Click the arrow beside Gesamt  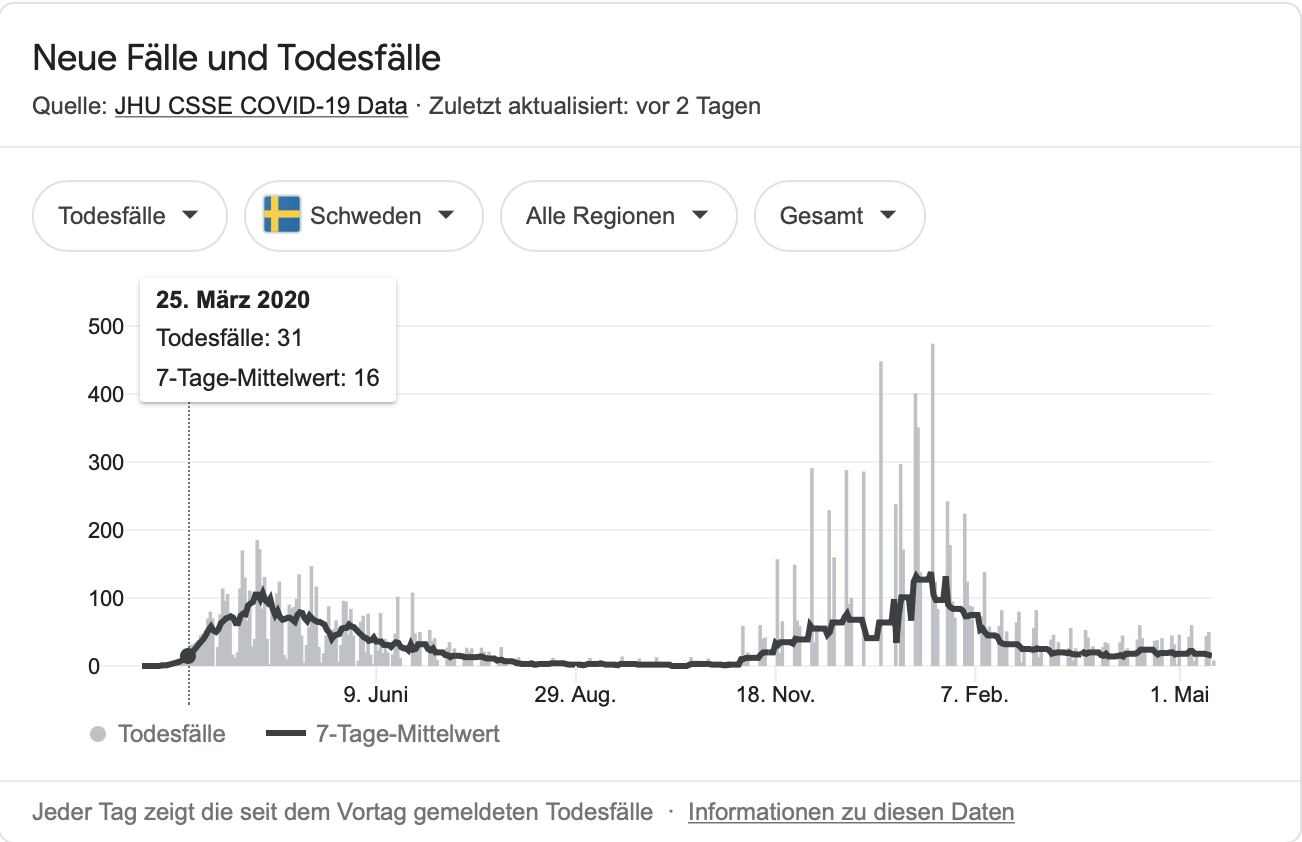click(888, 215)
